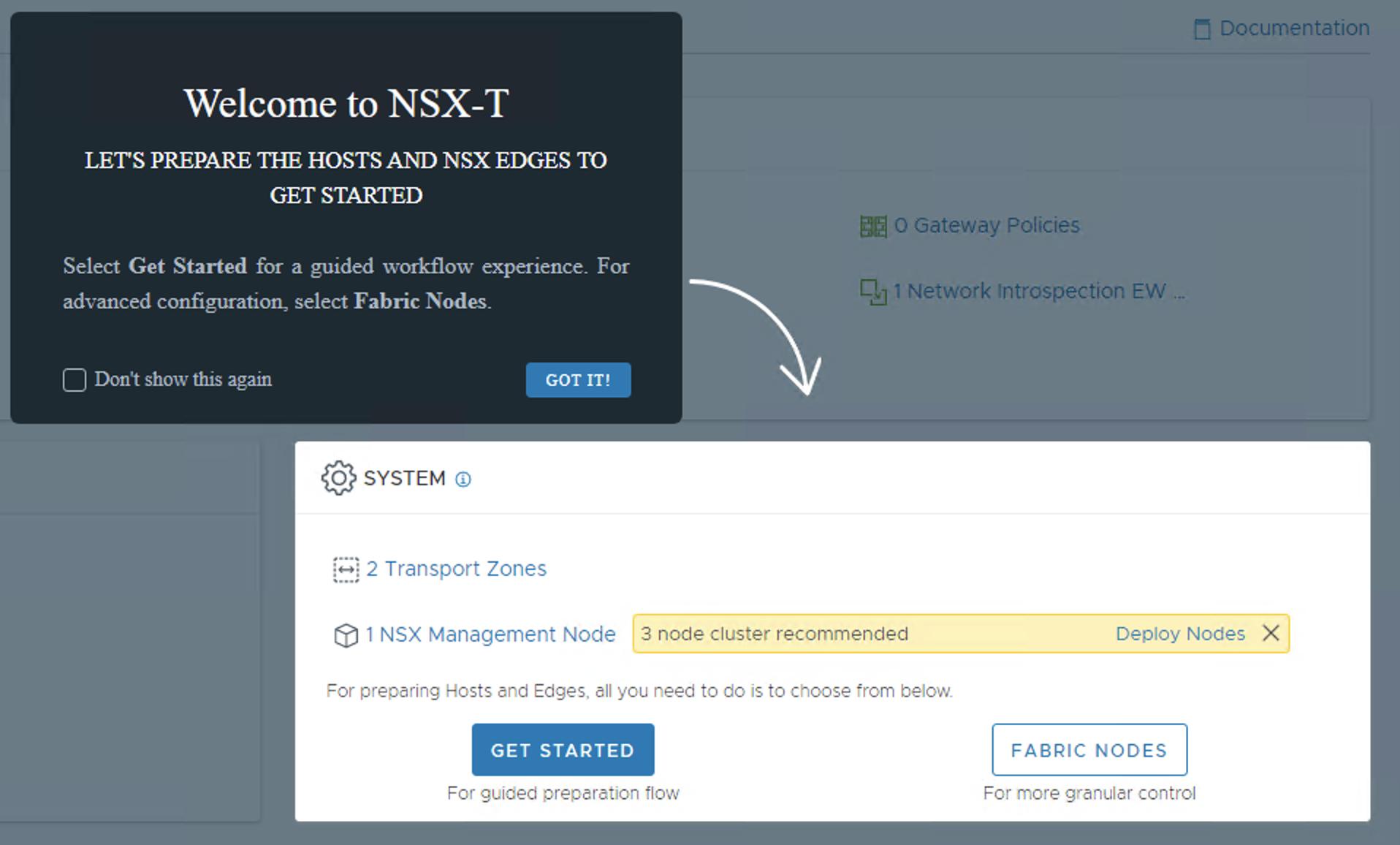Click the Network Introspection EW icon
This screenshot has width=1400, height=845.
[x=873, y=292]
